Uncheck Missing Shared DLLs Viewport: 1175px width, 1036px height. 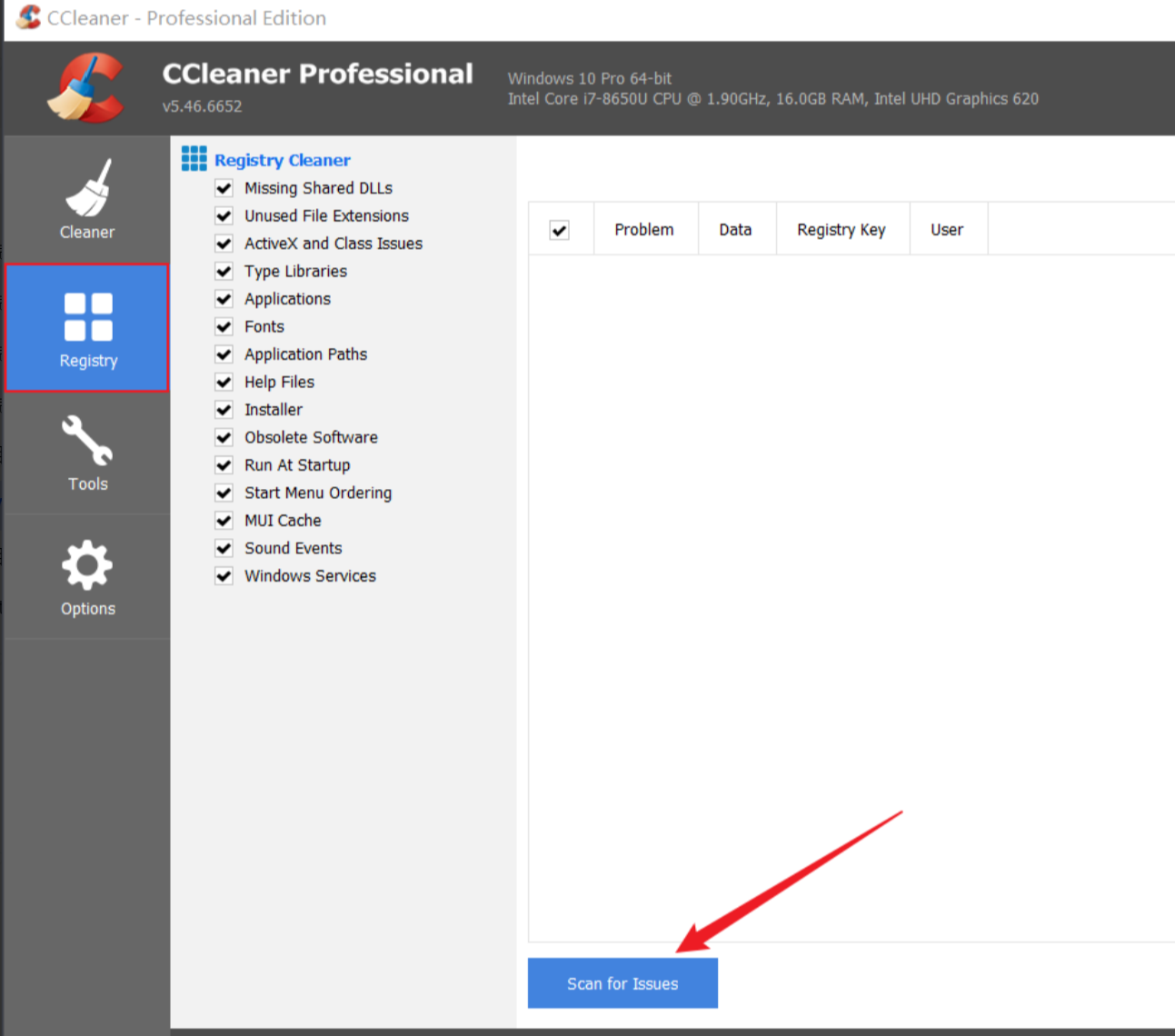click(x=224, y=188)
